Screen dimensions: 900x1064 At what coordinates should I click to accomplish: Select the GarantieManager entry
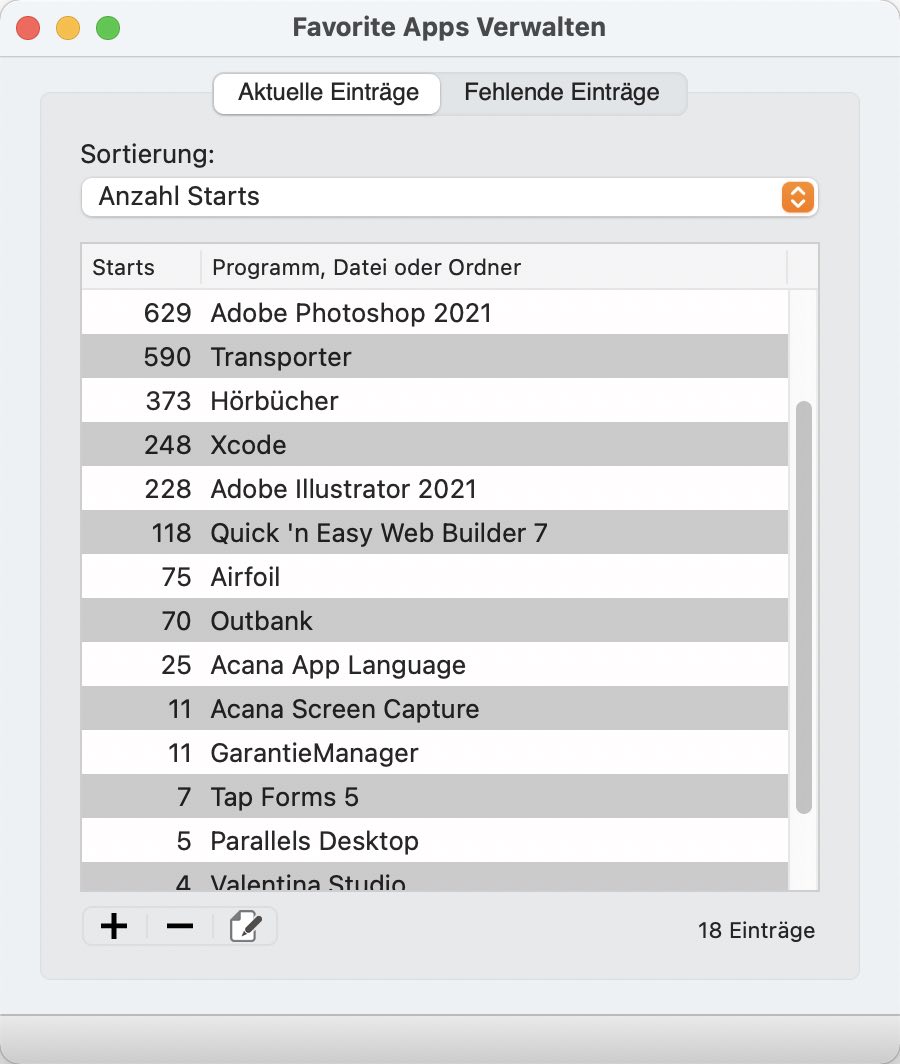coord(434,754)
